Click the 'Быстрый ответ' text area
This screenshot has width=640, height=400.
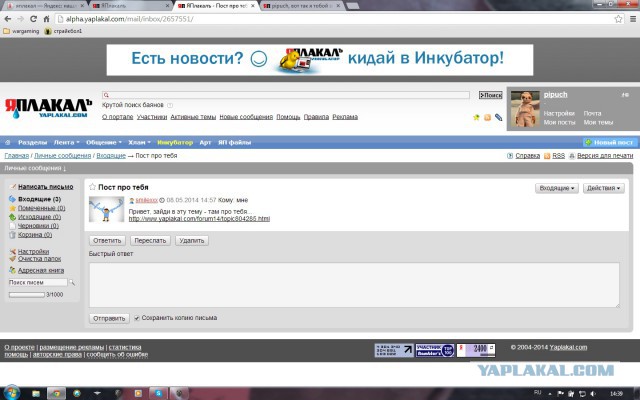point(354,285)
